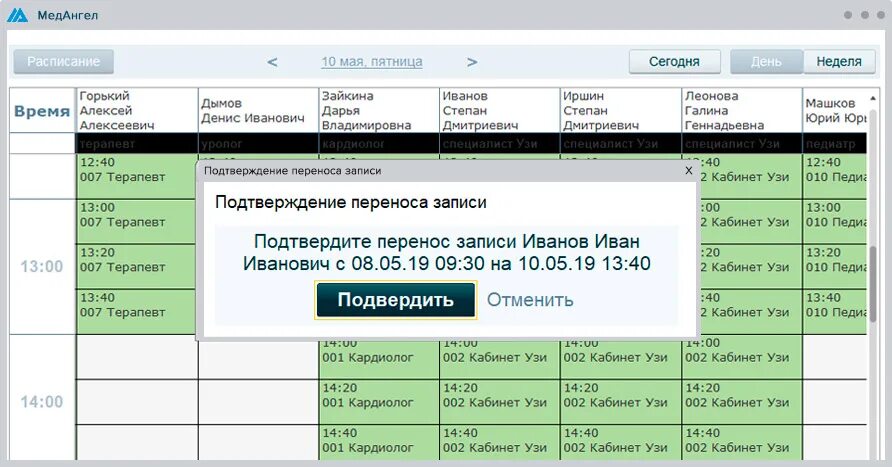Select 14:40 slot in Иванов column
Screen dimensions: 892x467
(499, 443)
